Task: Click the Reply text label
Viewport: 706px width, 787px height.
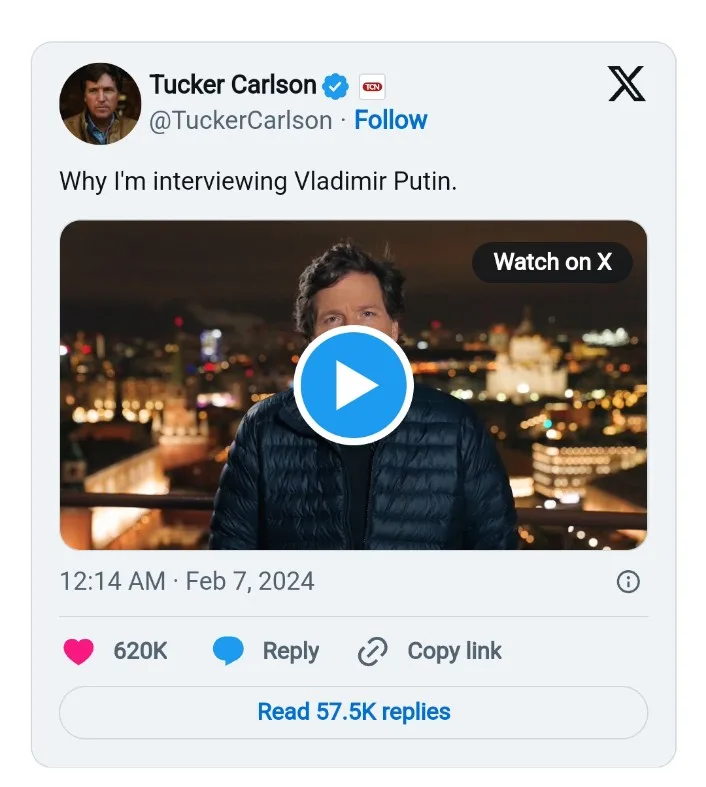Action: click(x=290, y=652)
